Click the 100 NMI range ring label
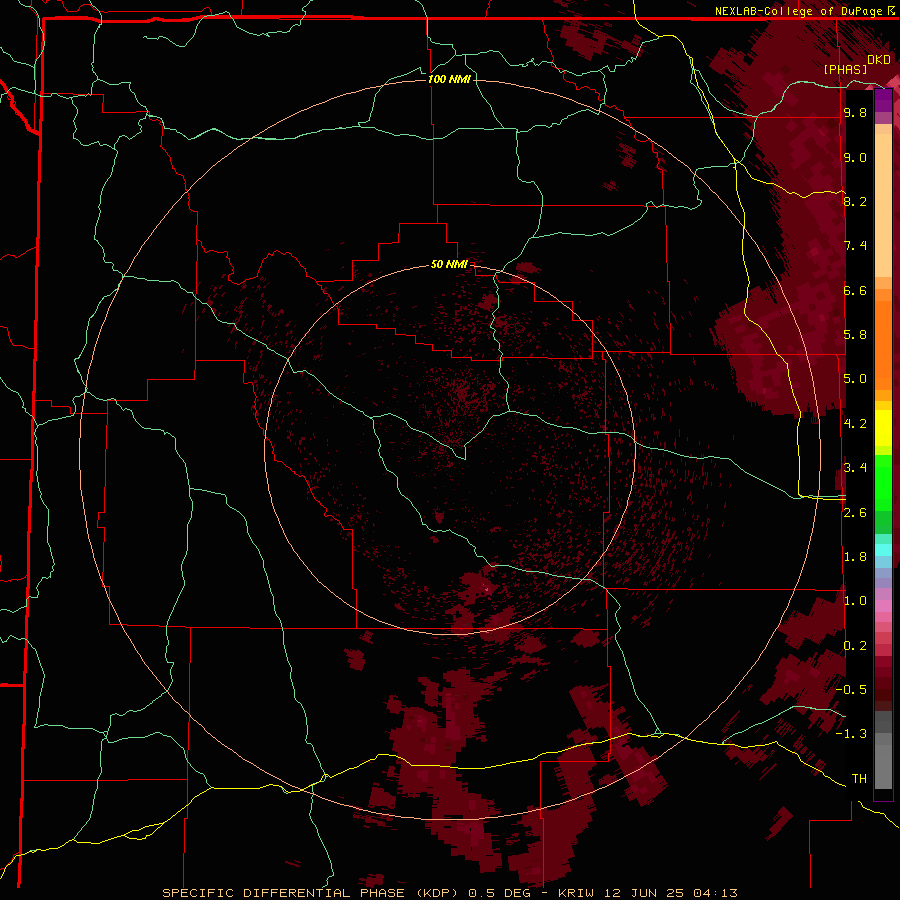This screenshot has width=900, height=900. [x=449, y=79]
